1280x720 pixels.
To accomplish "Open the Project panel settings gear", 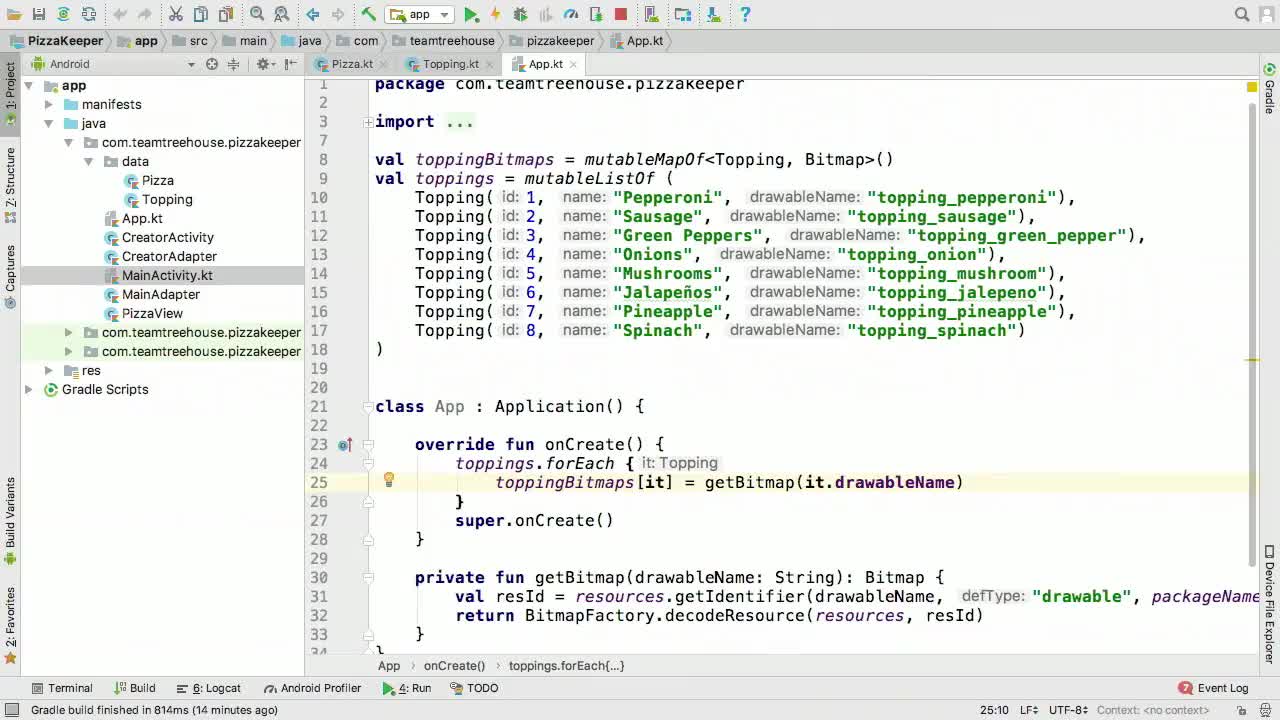I will [264, 64].
